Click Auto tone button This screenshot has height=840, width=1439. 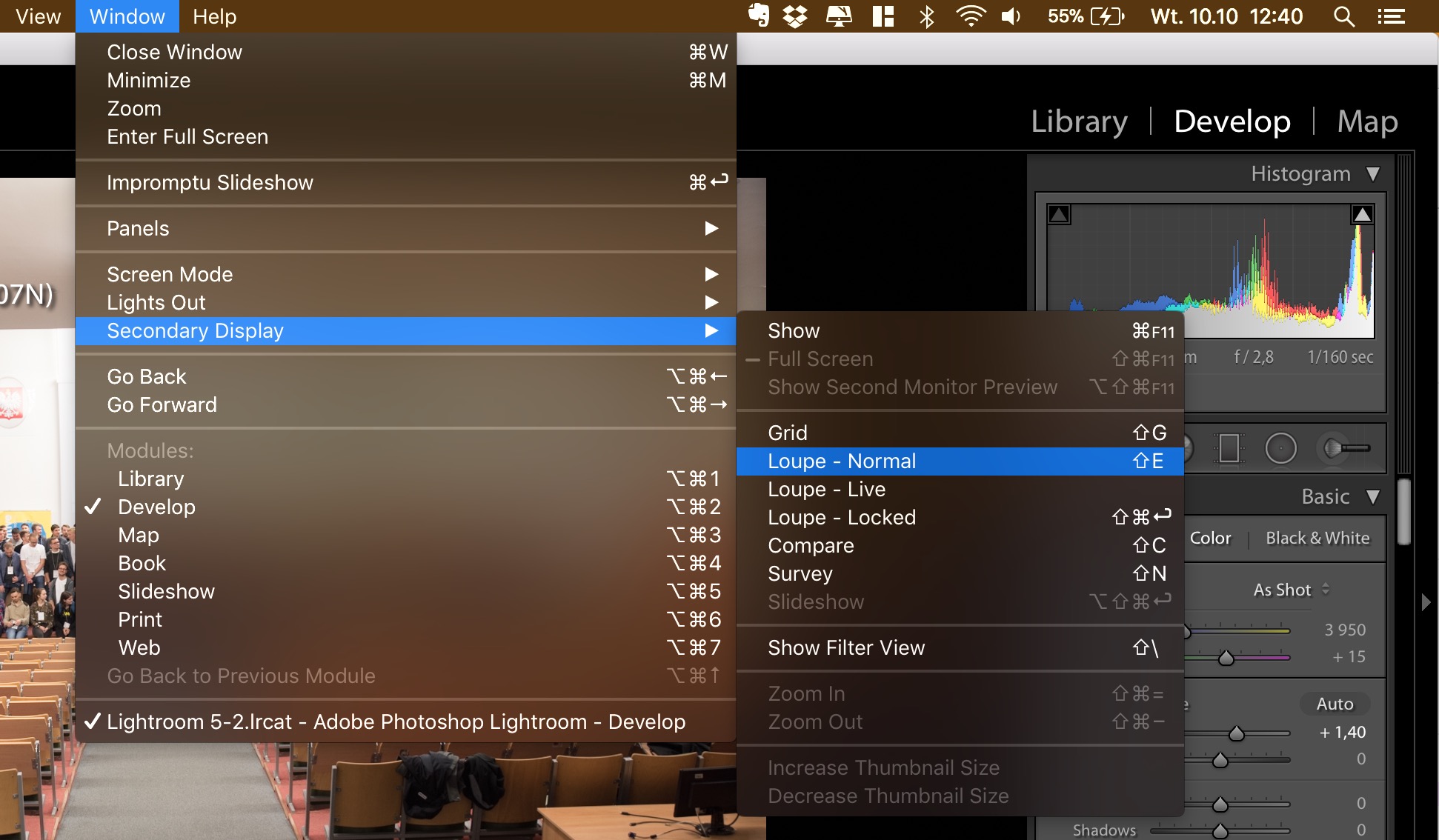1335,704
